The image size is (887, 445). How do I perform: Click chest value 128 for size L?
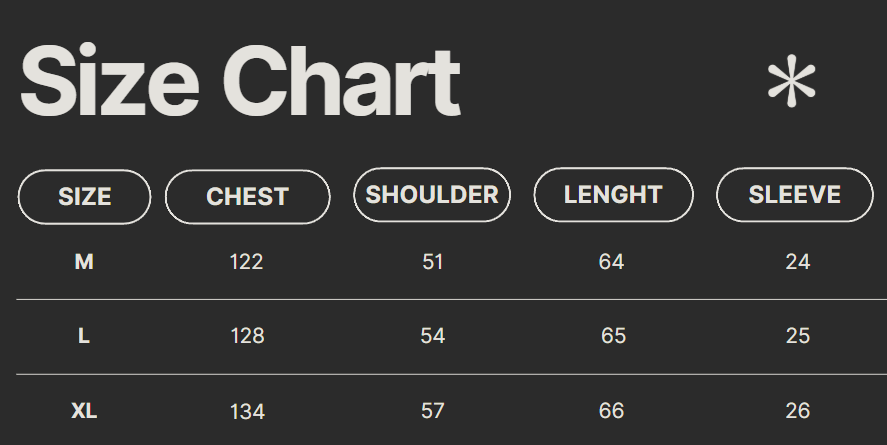coord(247,336)
